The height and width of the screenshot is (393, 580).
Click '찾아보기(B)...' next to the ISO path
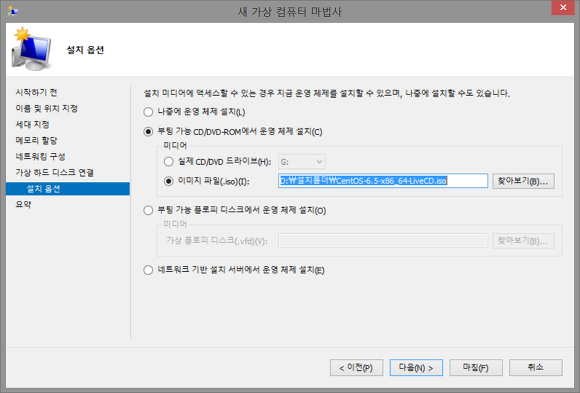click(523, 181)
